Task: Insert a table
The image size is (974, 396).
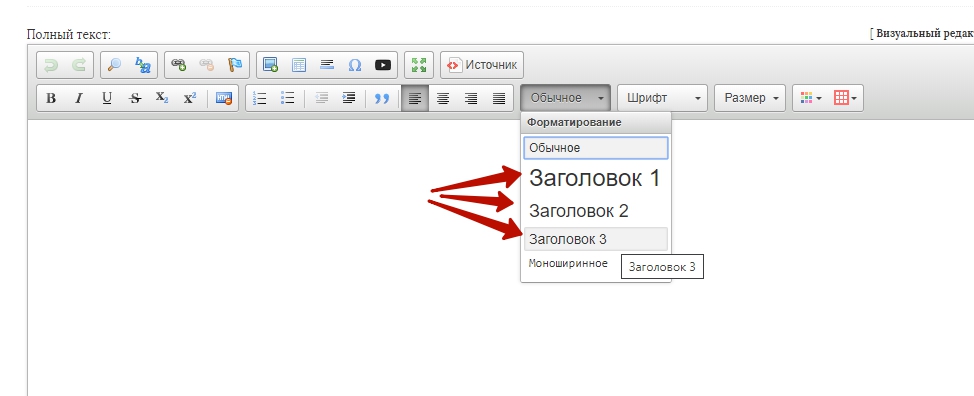Action: 299,65
